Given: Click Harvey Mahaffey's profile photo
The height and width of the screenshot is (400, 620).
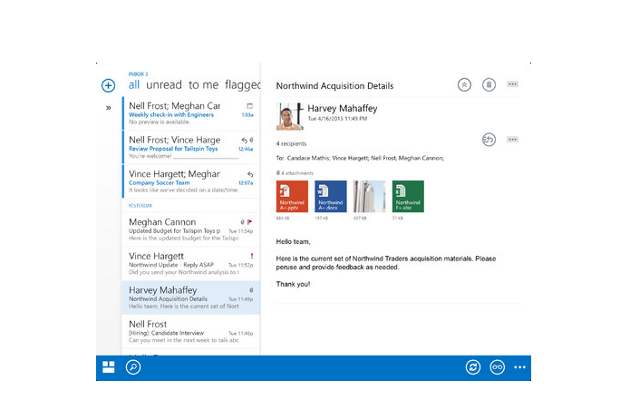Looking at the screenshot, I should tap(290, 116).
